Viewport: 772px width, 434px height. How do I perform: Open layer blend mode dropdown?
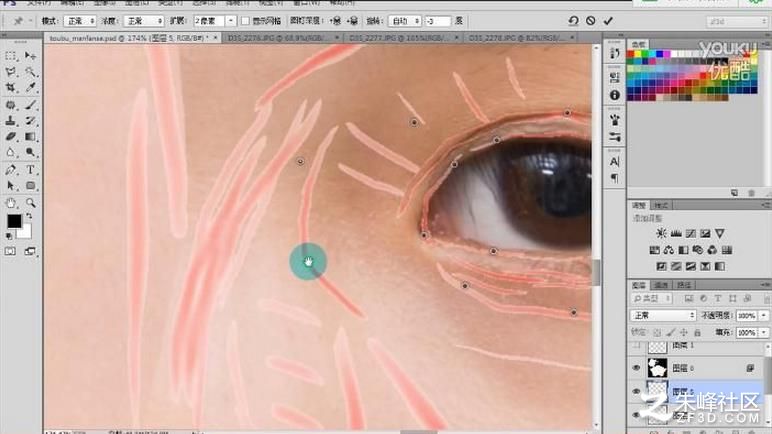tap(663, 315)
